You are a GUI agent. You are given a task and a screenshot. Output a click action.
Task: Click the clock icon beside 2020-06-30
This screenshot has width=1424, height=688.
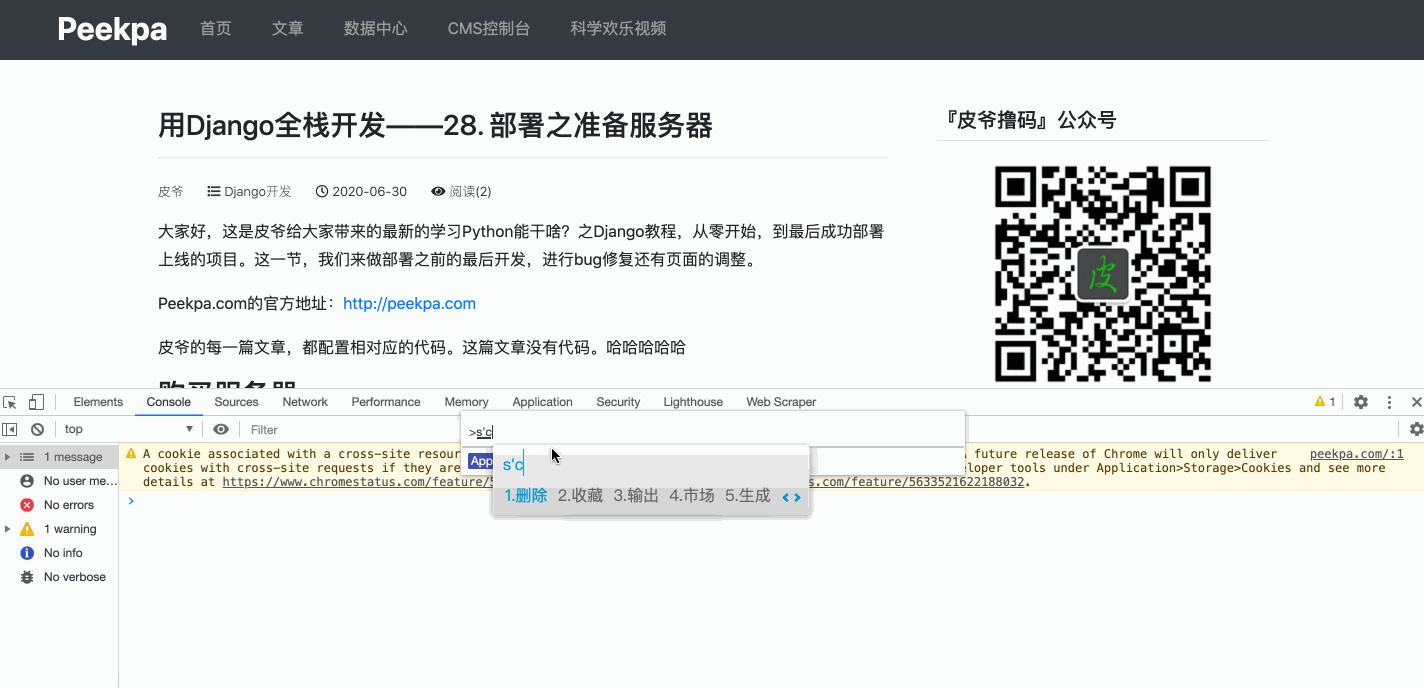[322, 191]
